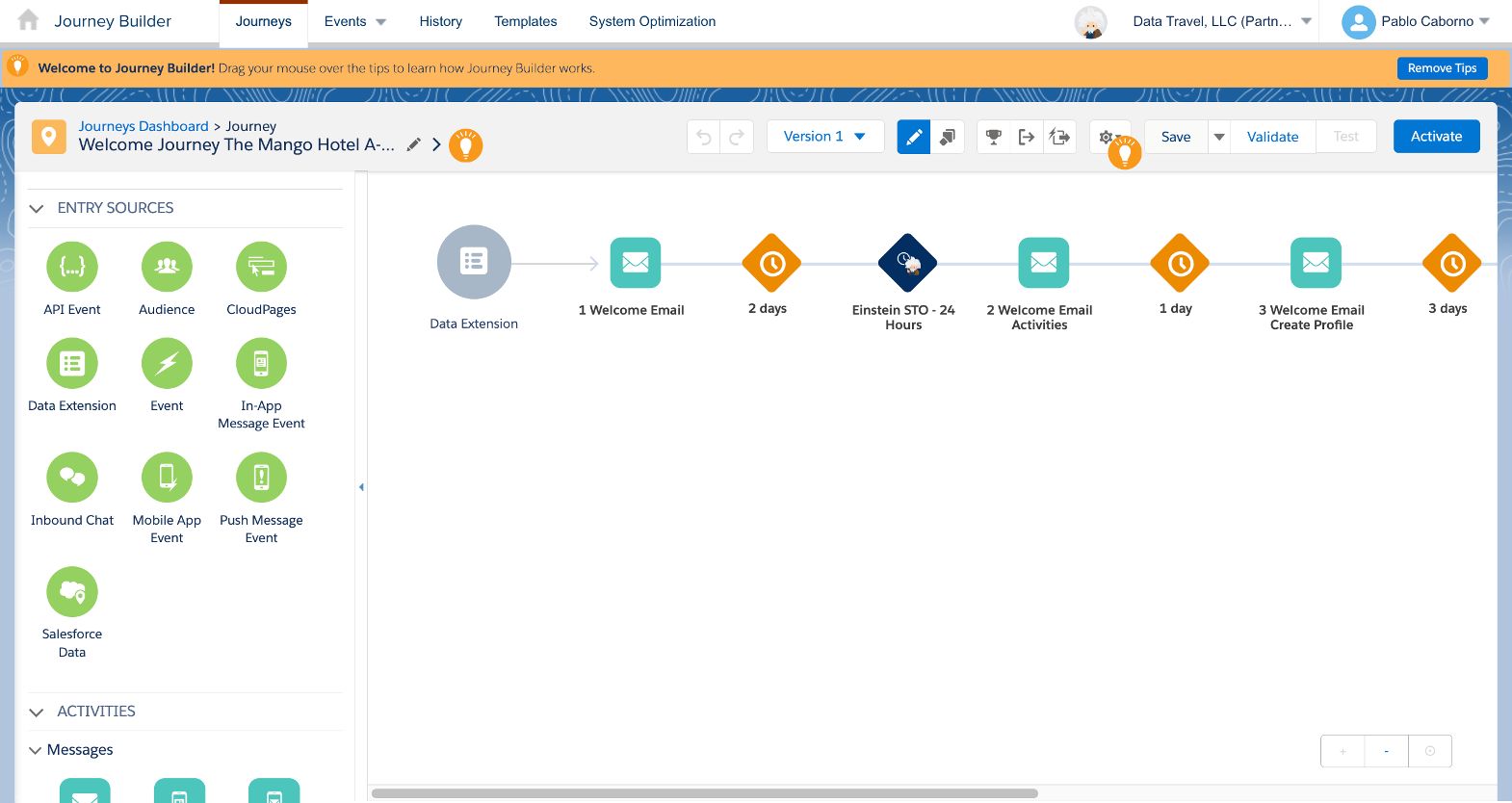Click the Test button
The height and width of the screenshot is (803, 1512).
click(1346, 137)
